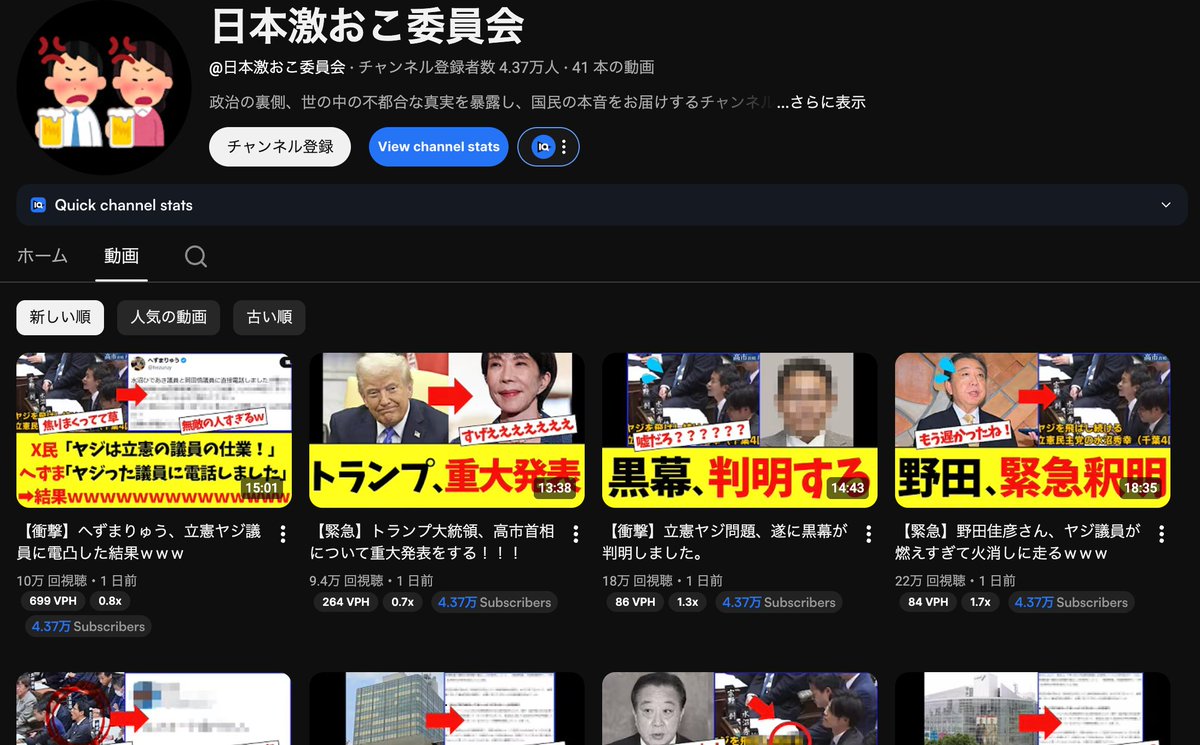Open video thumbnail with 15:01 duration
This screenshot has height=745, width=1200.
pyautogui.click(x=154, y=430)
